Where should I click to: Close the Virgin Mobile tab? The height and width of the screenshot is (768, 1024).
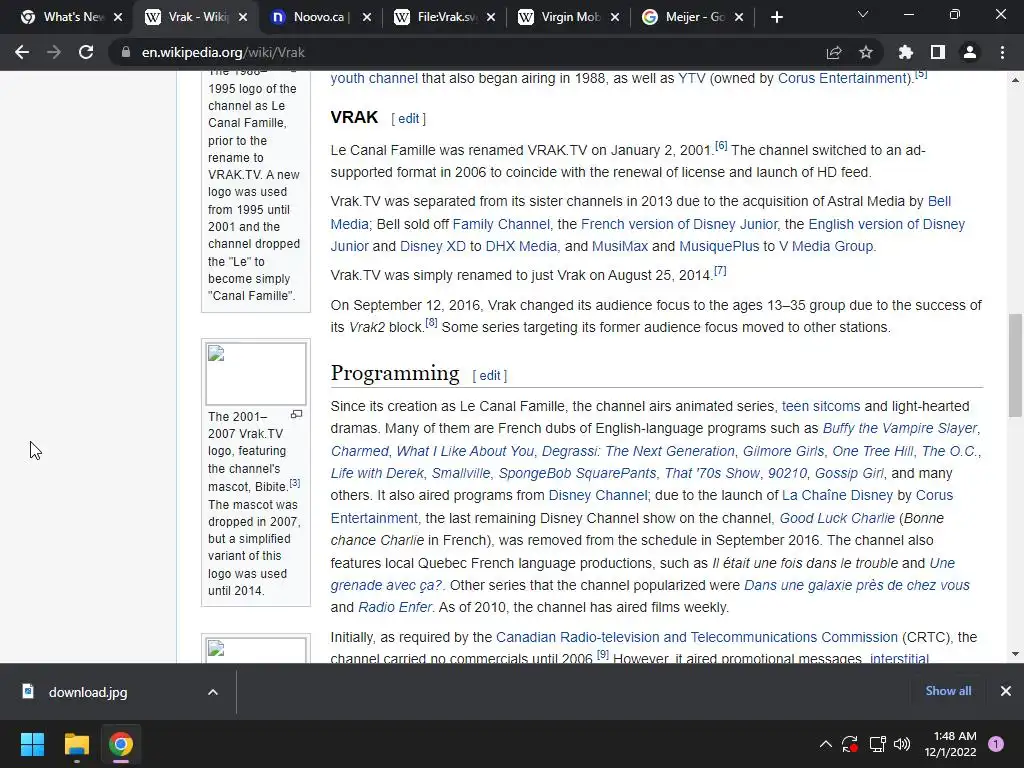pos(615,18)
